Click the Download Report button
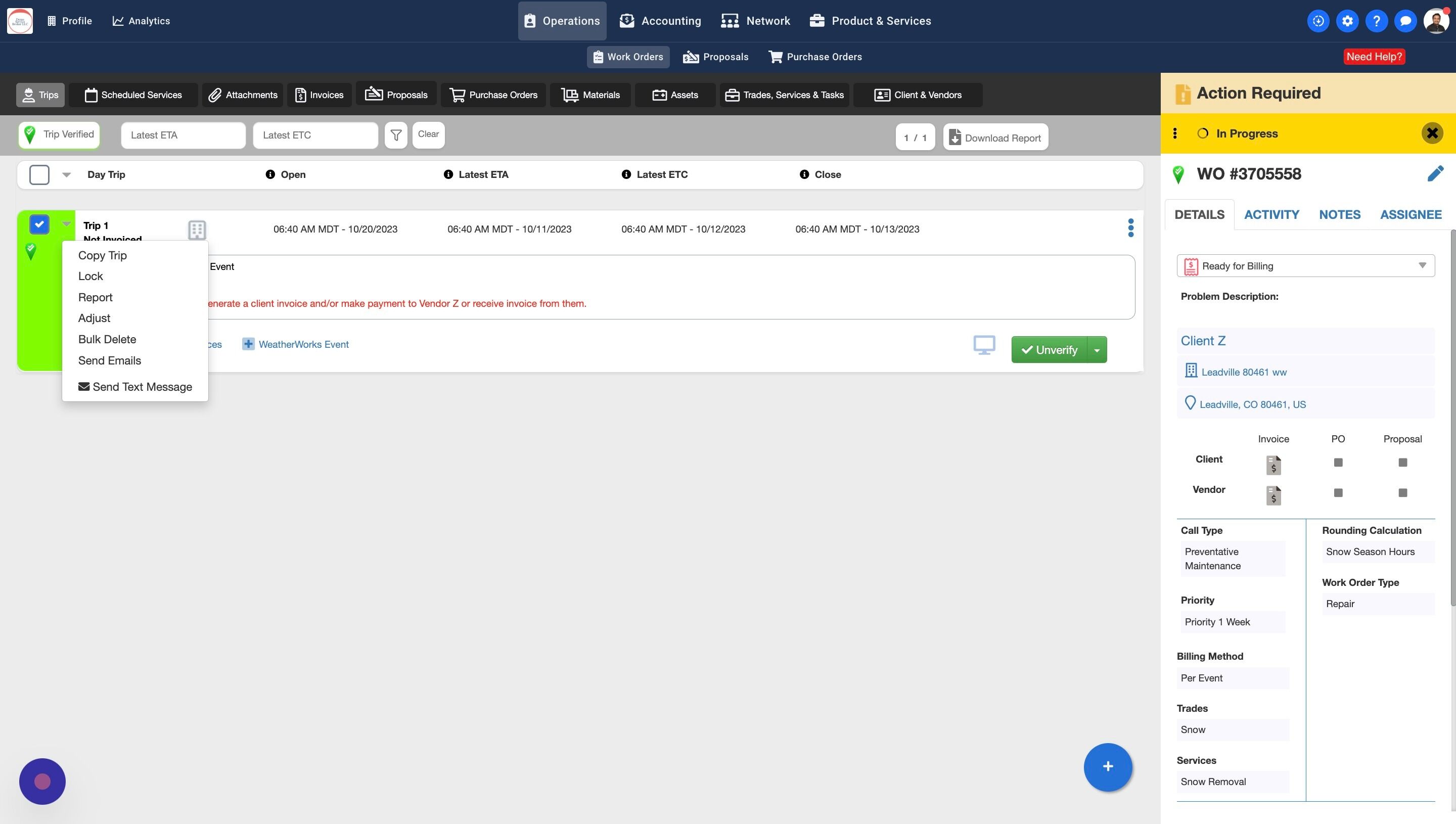This screenshot has height=824, width=1456. click(995, 138)
